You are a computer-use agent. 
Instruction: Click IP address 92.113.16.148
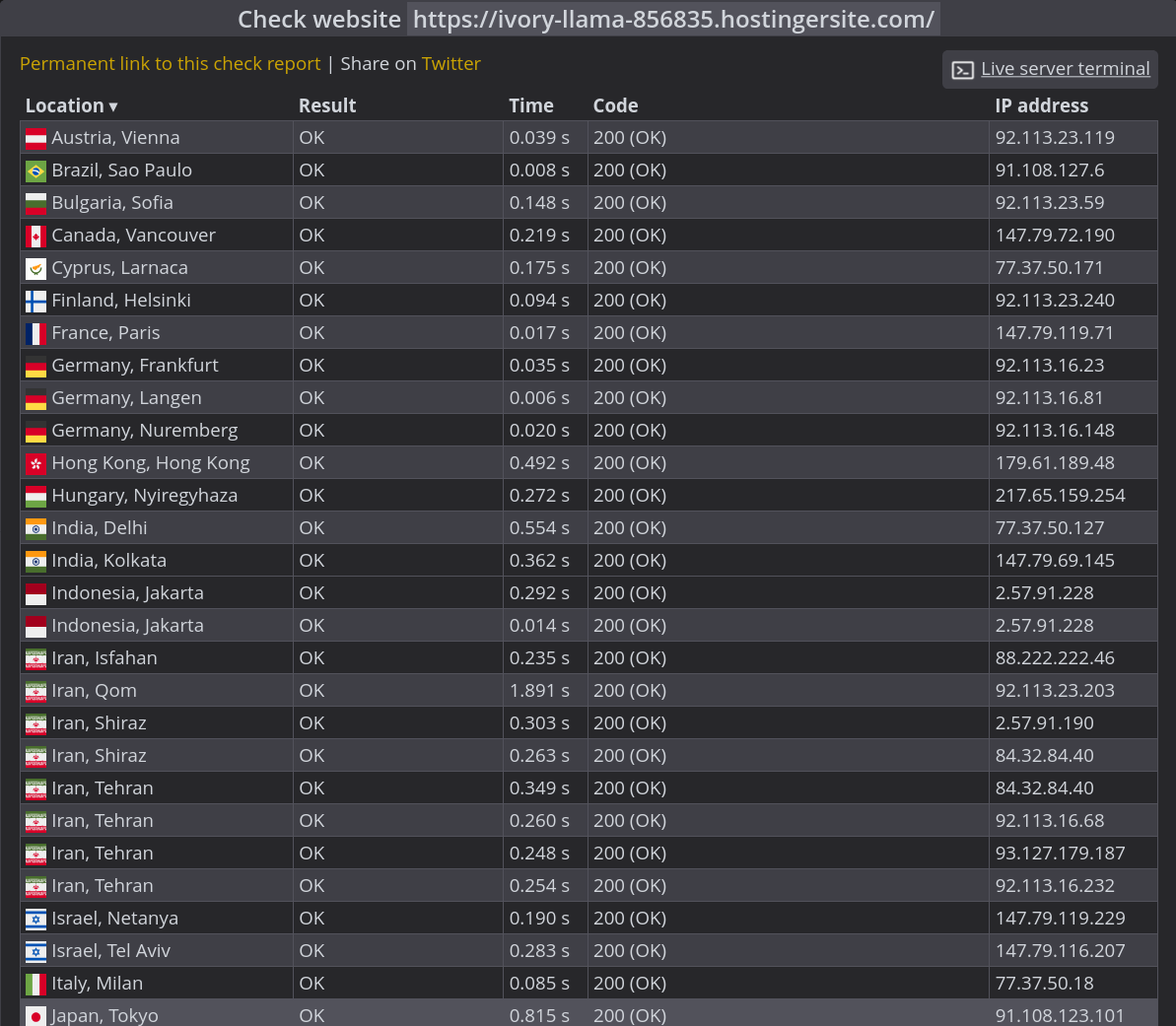click(1055, 431)
